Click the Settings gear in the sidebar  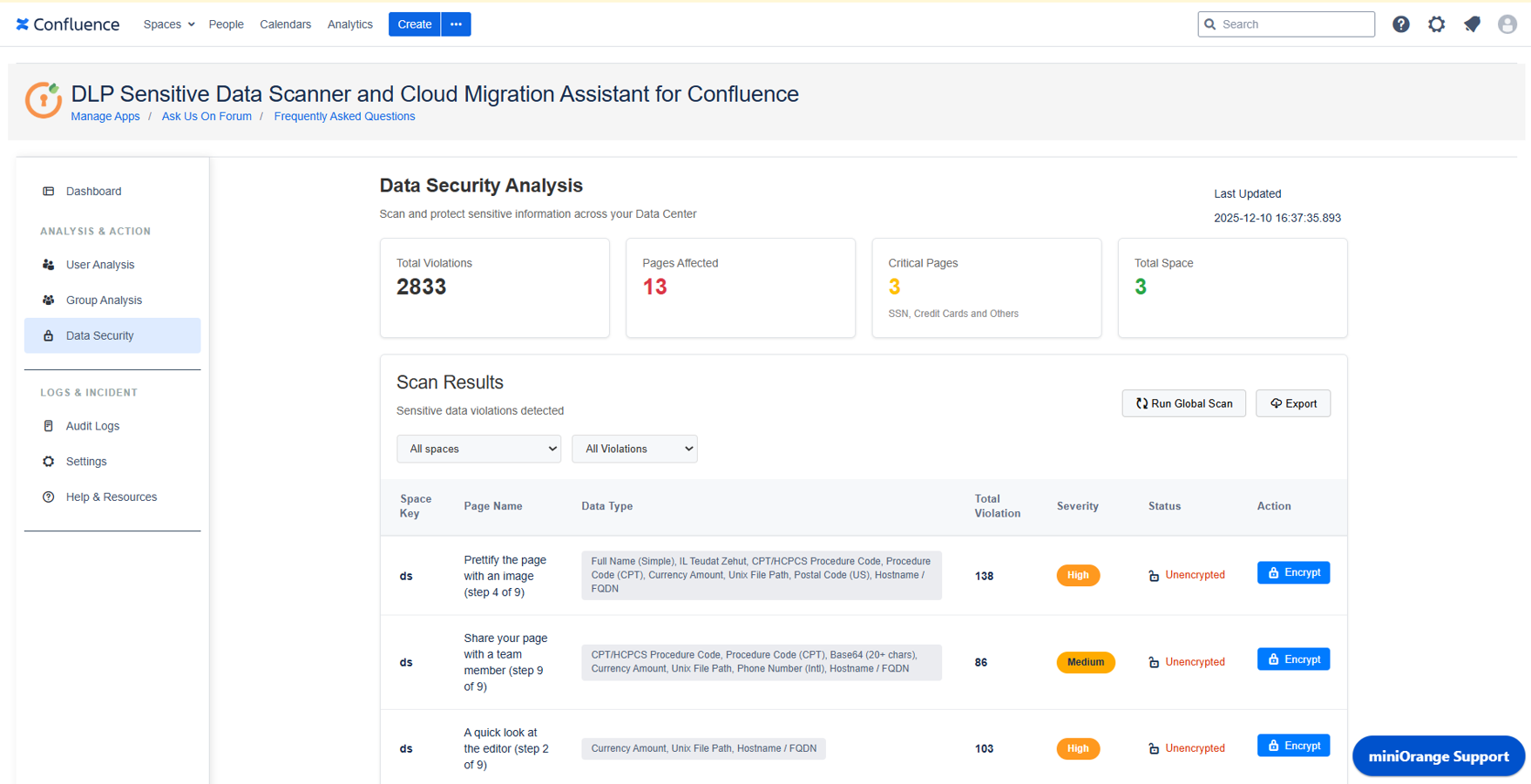[x=48, y=461]
